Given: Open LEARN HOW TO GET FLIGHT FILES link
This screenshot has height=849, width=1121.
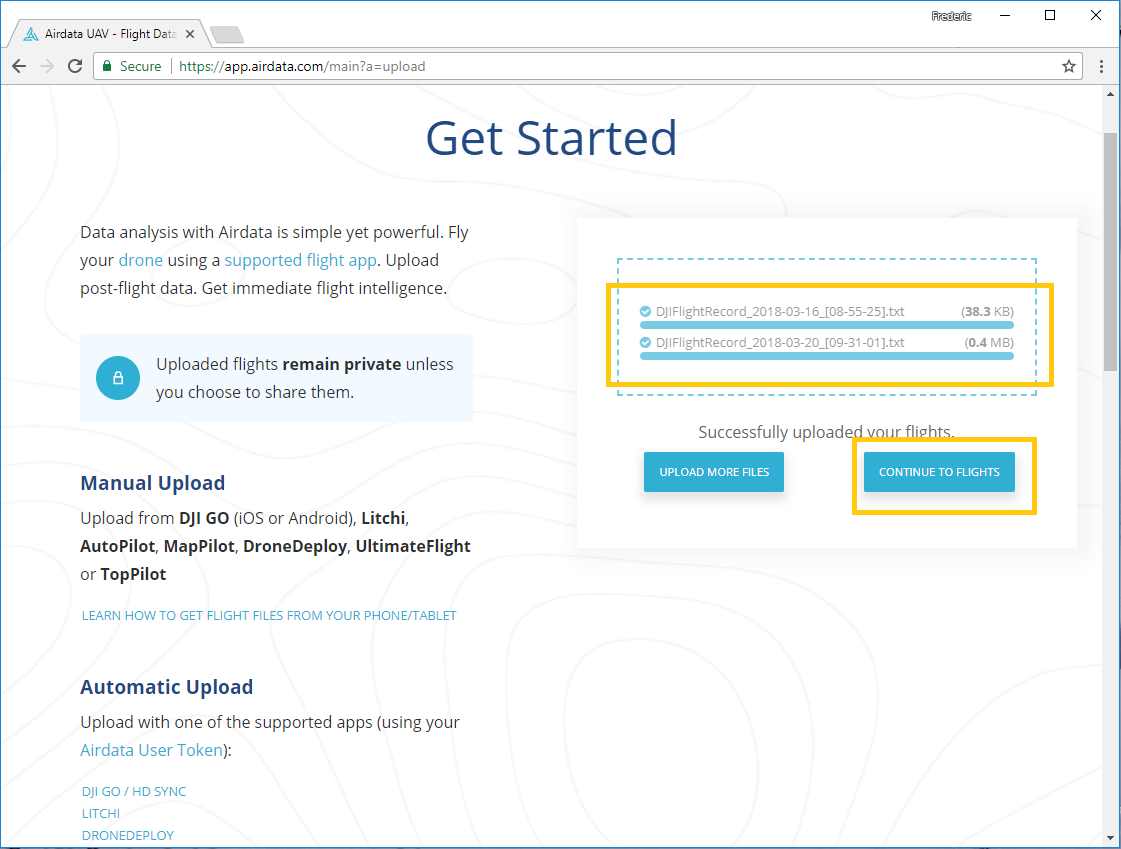Looking at the screenshot, I should (269, 615).
